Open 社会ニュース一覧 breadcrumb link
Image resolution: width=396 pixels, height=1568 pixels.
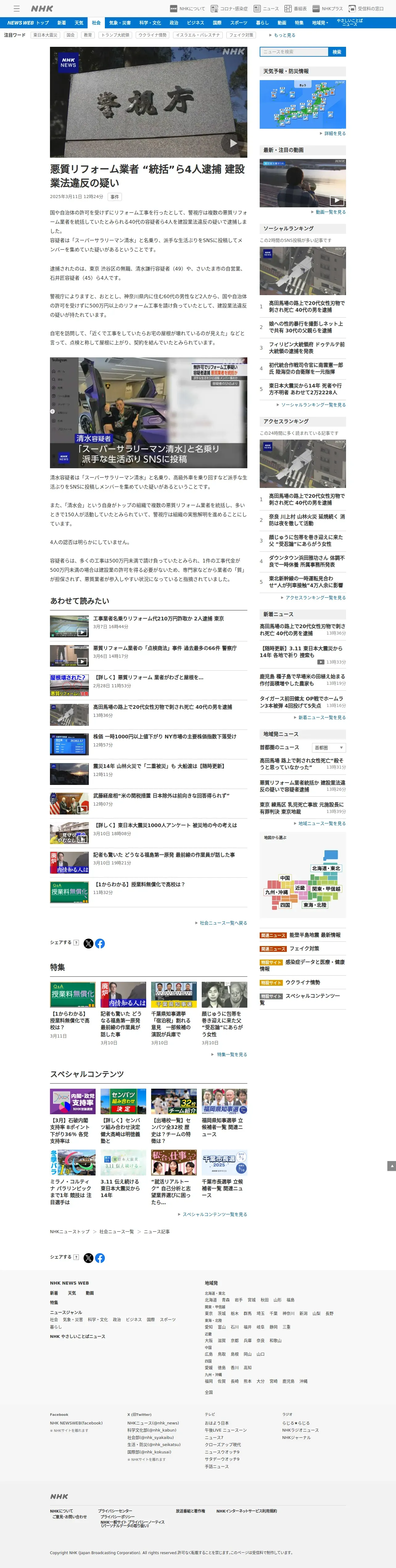pyautogui.click(x=116, y=1231)
